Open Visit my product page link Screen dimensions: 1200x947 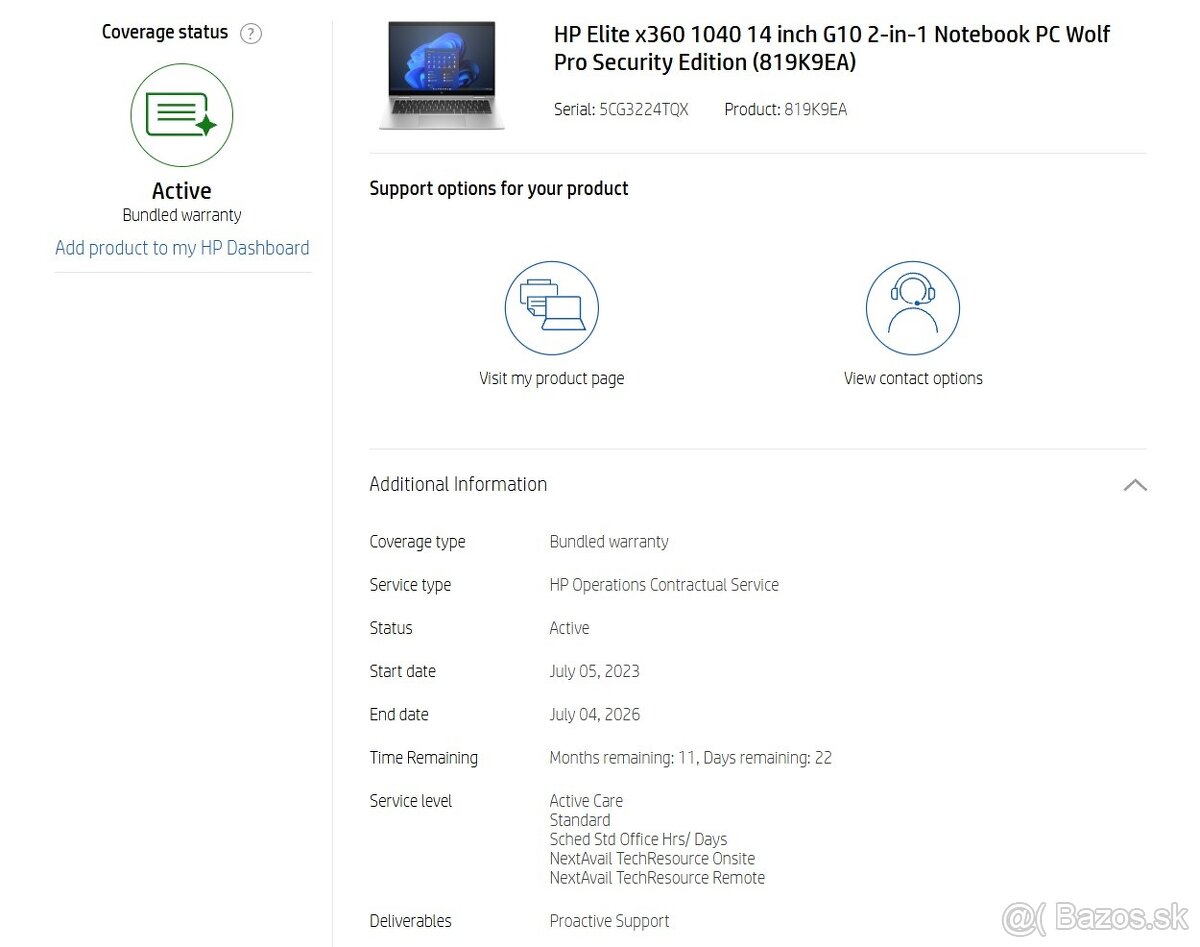coord(552,379)
